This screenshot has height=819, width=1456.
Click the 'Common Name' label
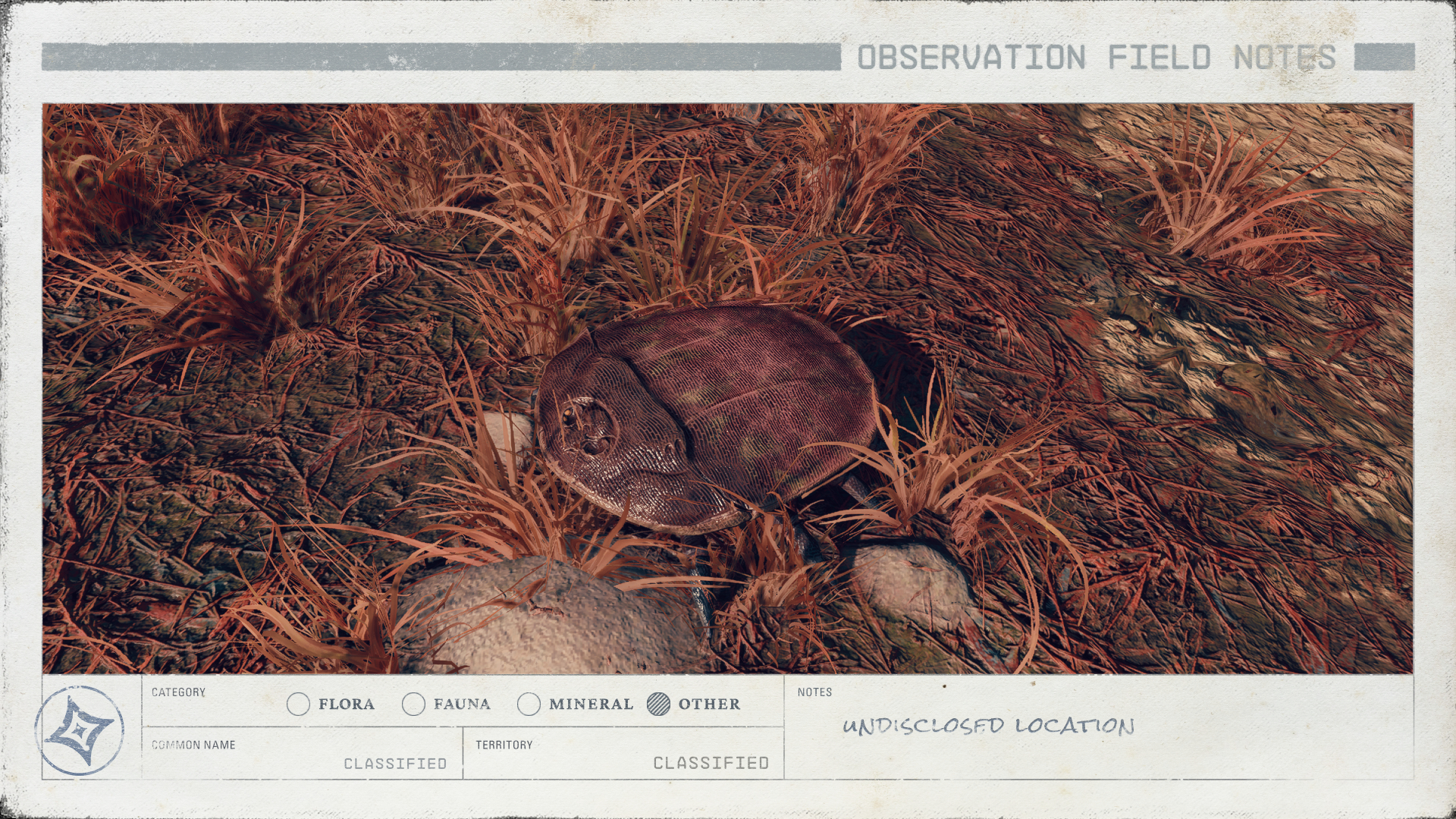tap(193, 745)
